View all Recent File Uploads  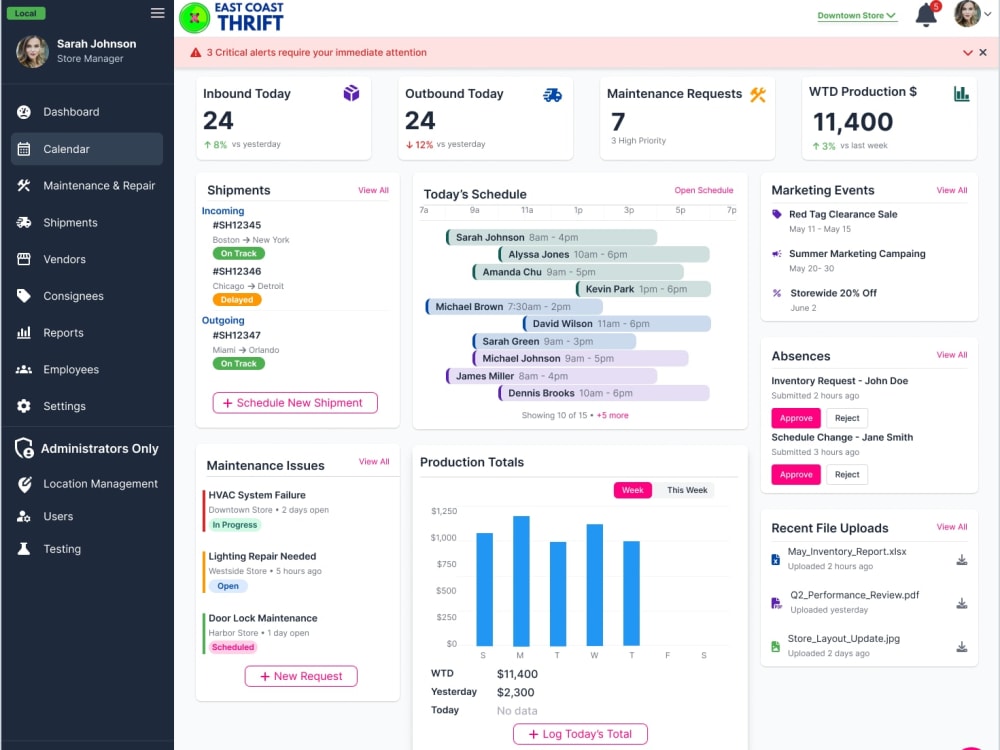[x=952, y=527]
